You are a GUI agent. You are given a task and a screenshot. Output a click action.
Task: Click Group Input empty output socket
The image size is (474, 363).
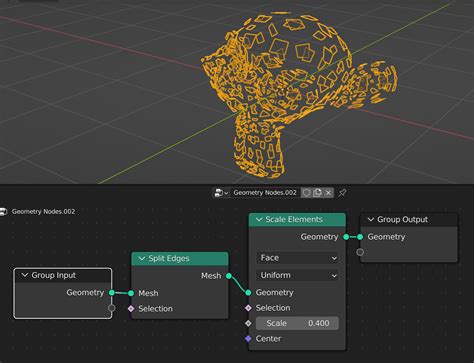112,308
